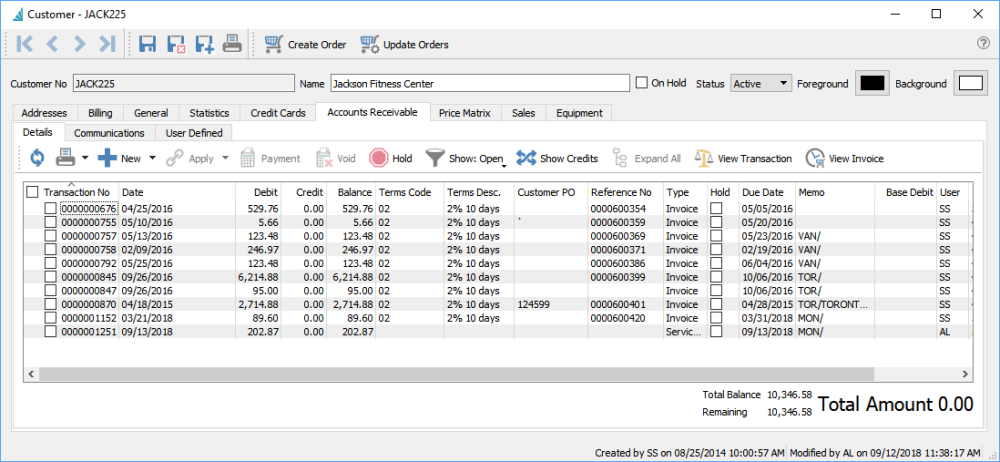Sort by Transaction No column header

click(x=77, y=192)
